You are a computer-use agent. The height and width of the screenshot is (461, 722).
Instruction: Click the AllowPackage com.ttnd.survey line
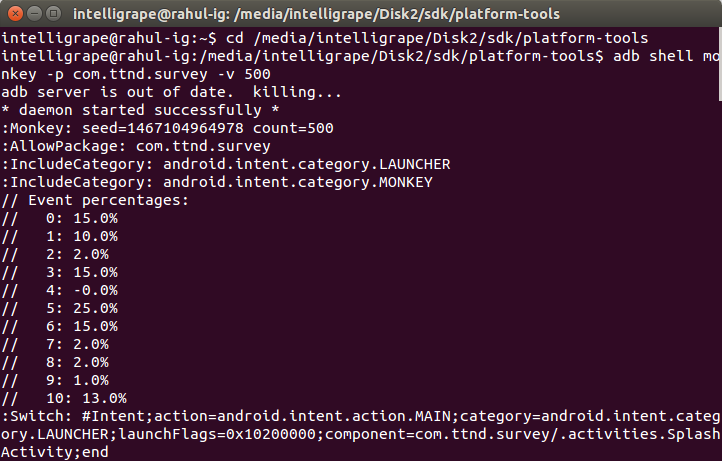[x=136, y=146]
